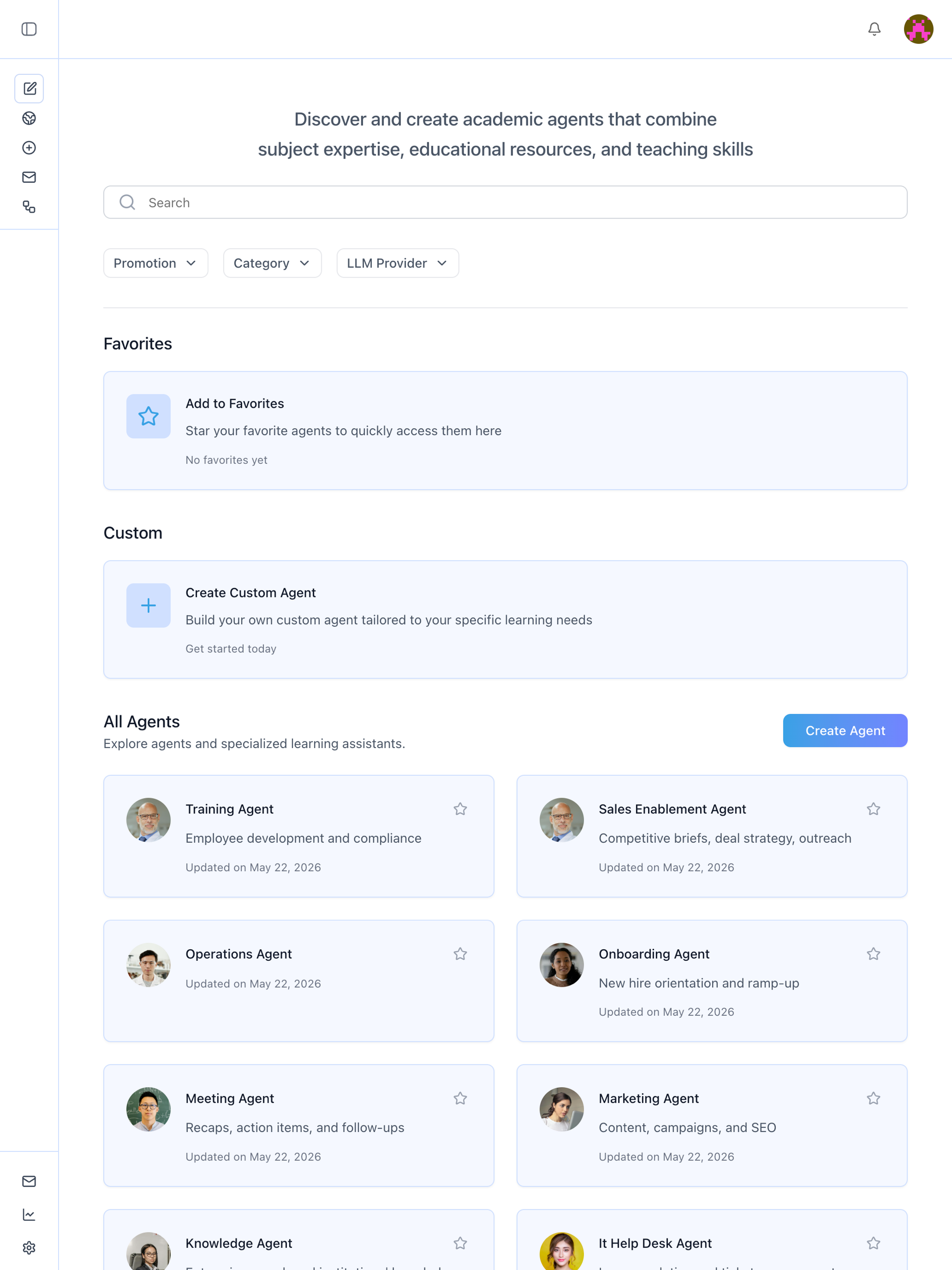The image size is (952, 1270).
Task: Open the Knowledge Agent title
Action: (x=239, y=1243)
